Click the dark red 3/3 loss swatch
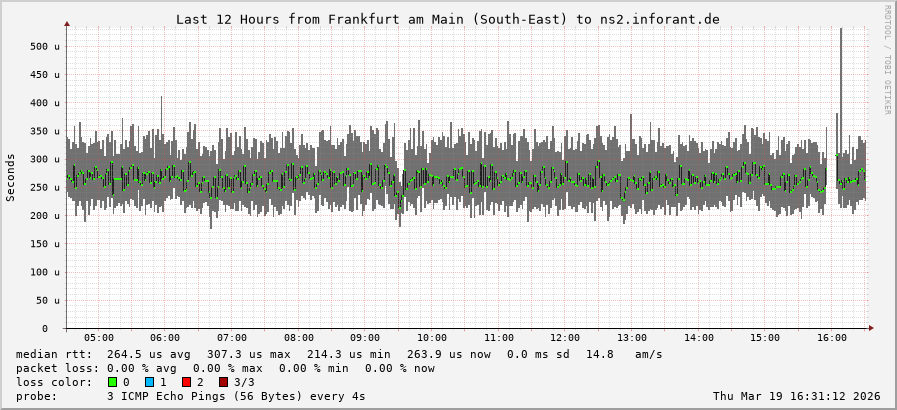Viewport: 897px width, 410px height. click(223, 382)
